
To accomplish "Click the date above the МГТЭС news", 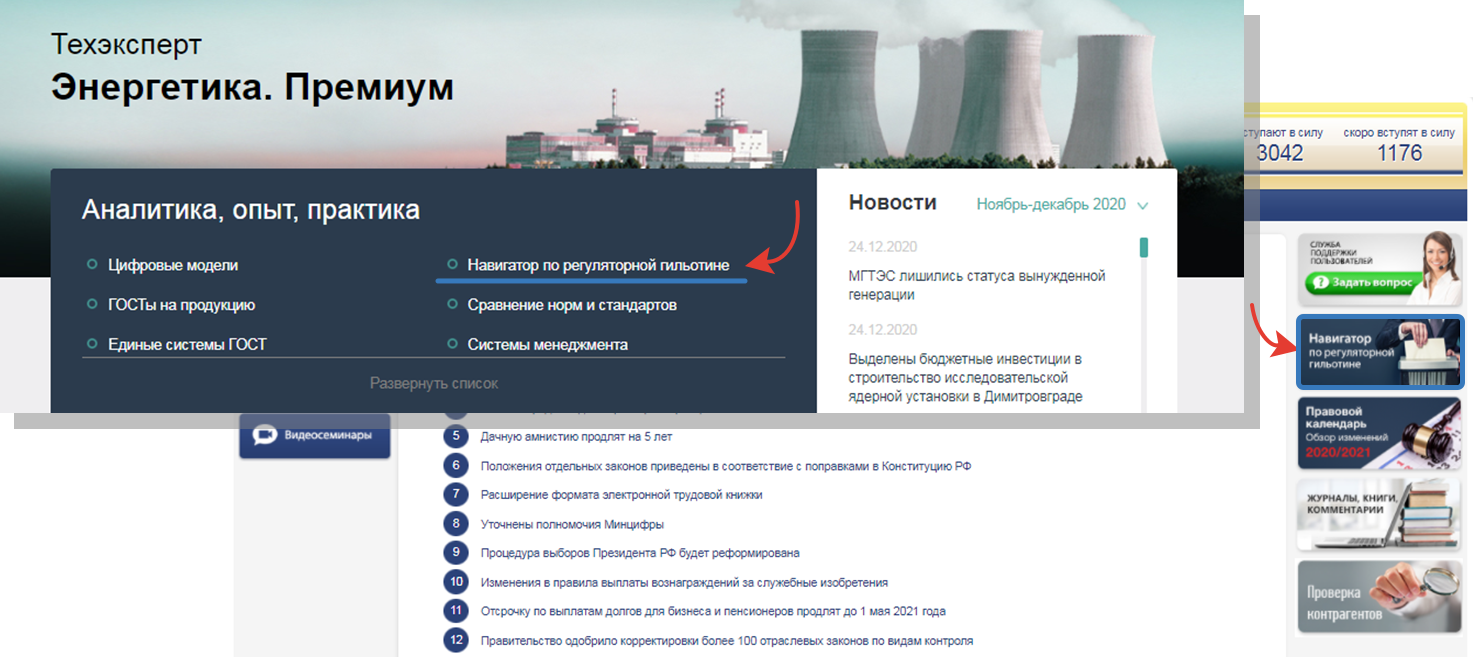I will 882,247.
